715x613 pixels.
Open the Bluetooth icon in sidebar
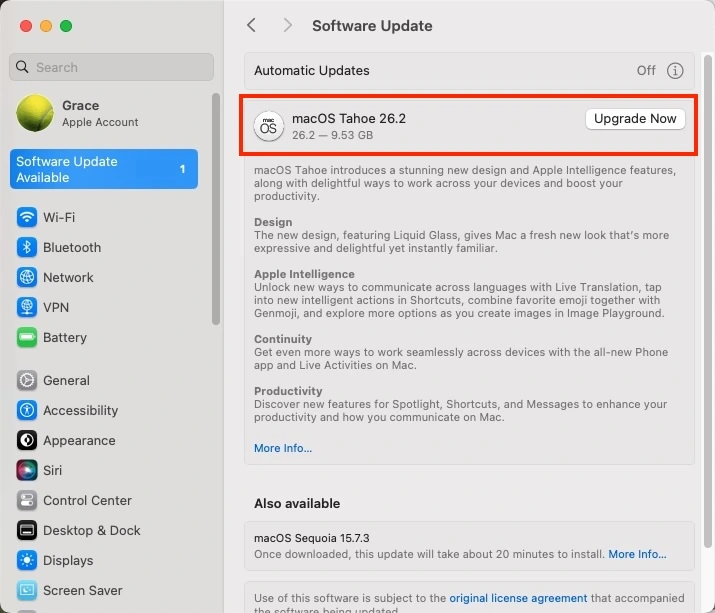[27, 247]
